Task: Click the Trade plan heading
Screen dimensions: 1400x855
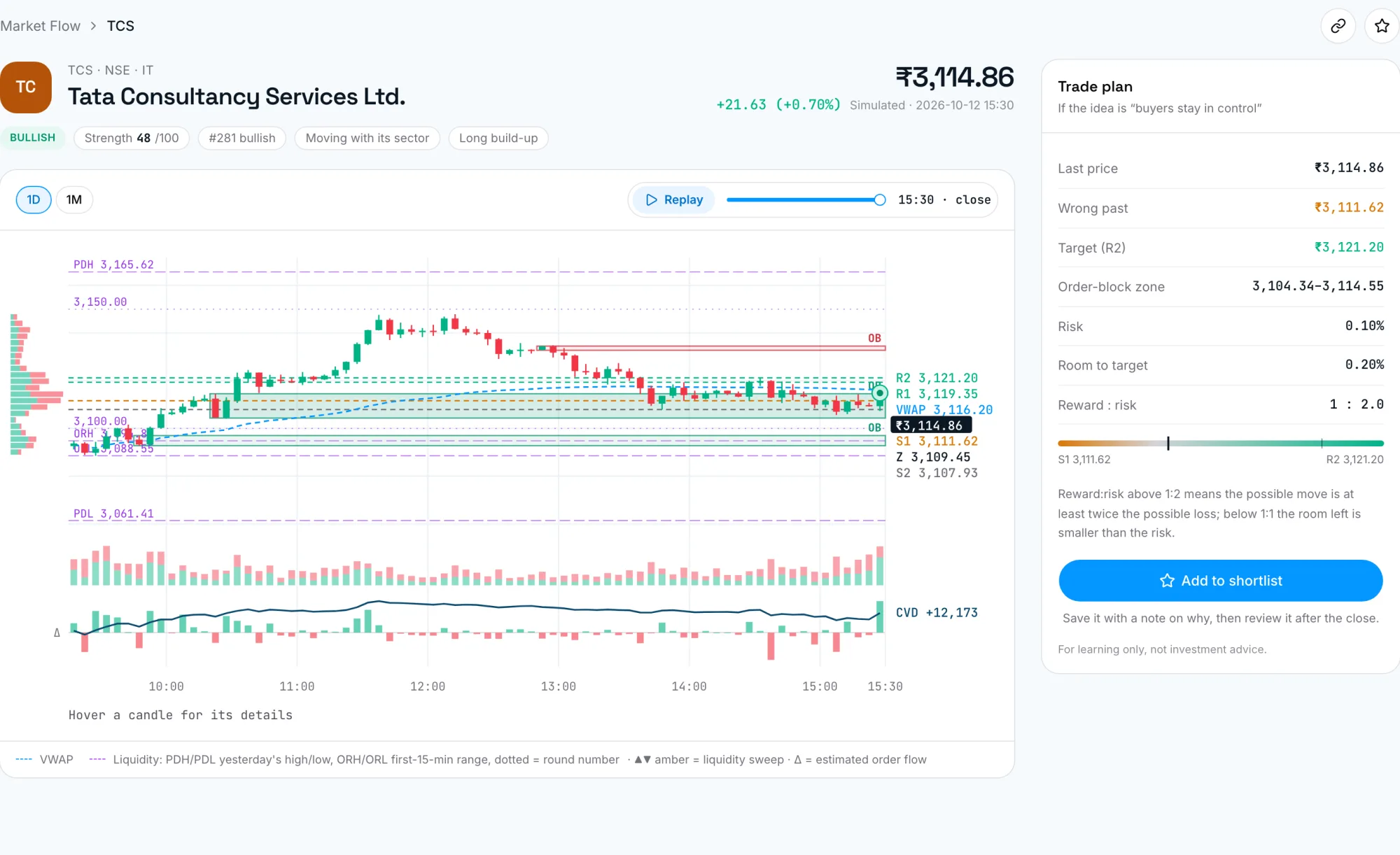Action: (x=1095, y=87)
